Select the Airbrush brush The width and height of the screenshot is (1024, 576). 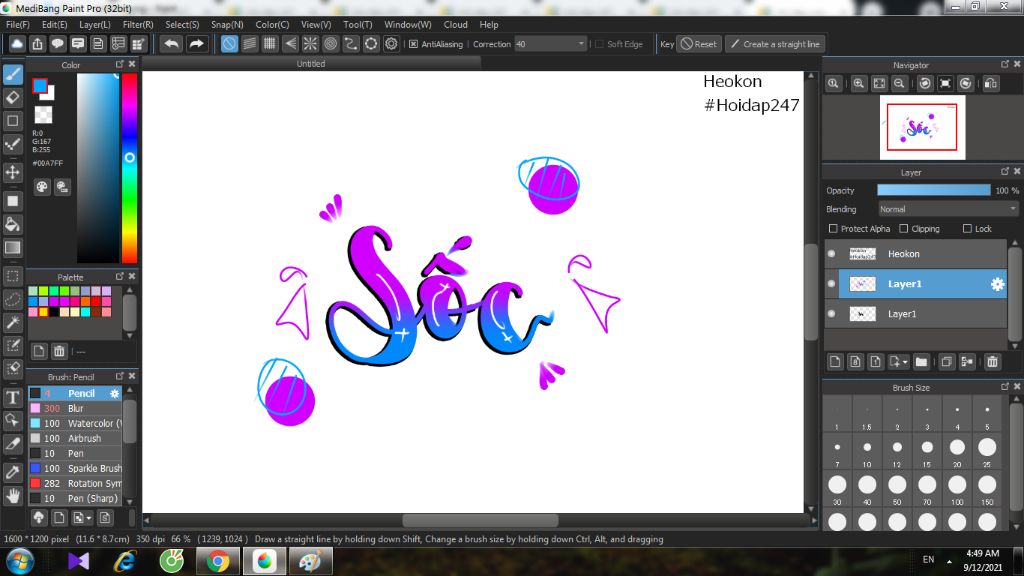pyautogui.click(x=75, y=438)
